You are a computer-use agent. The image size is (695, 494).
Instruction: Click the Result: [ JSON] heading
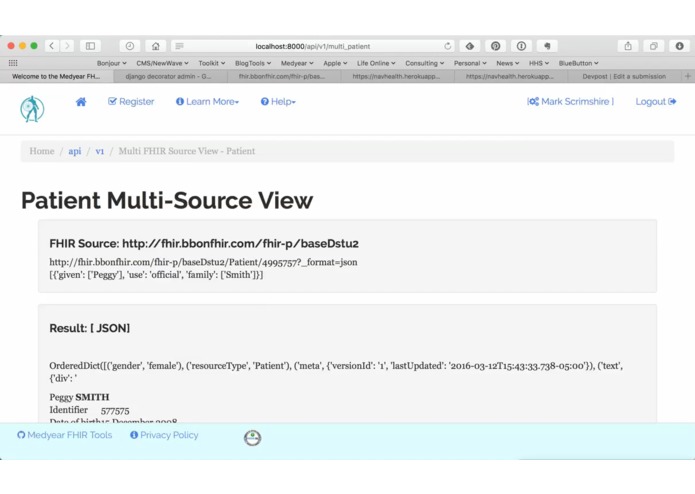point(90,328)
